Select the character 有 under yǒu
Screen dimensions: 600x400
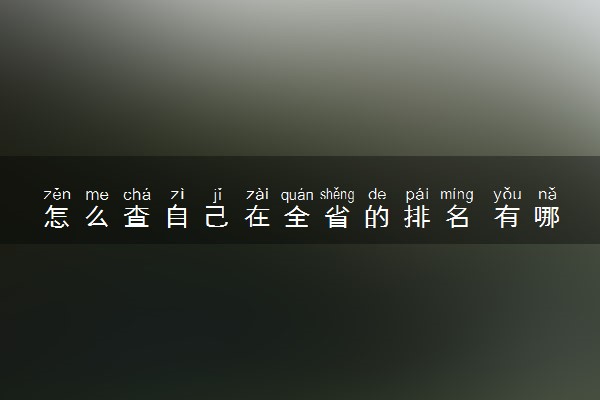pos(507,216)
